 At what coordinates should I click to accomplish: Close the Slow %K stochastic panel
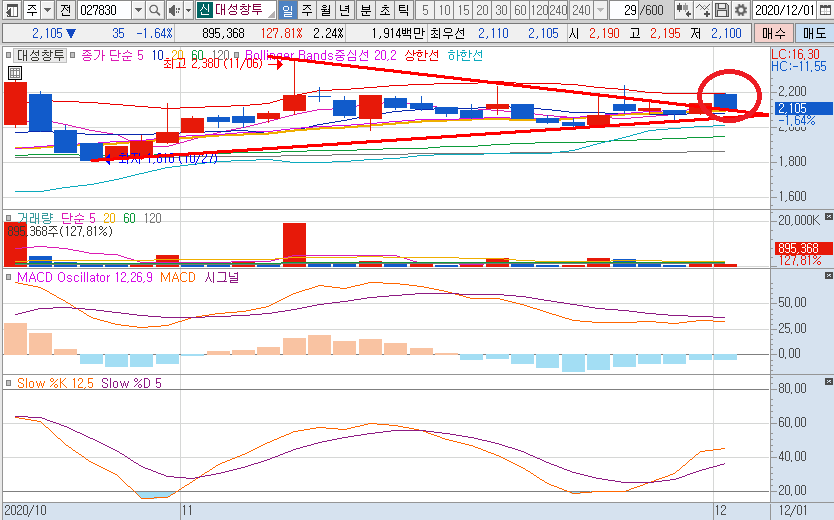click(x=828, y=381)
